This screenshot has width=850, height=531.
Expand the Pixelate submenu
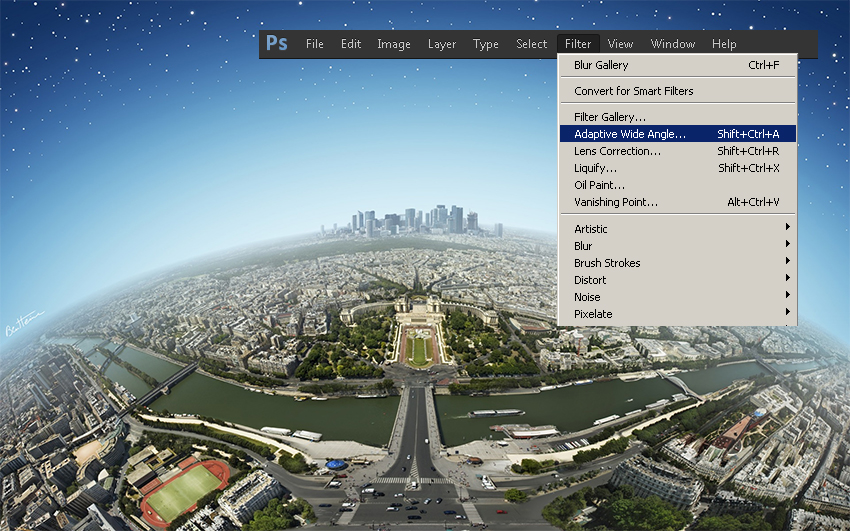(678, 314)
